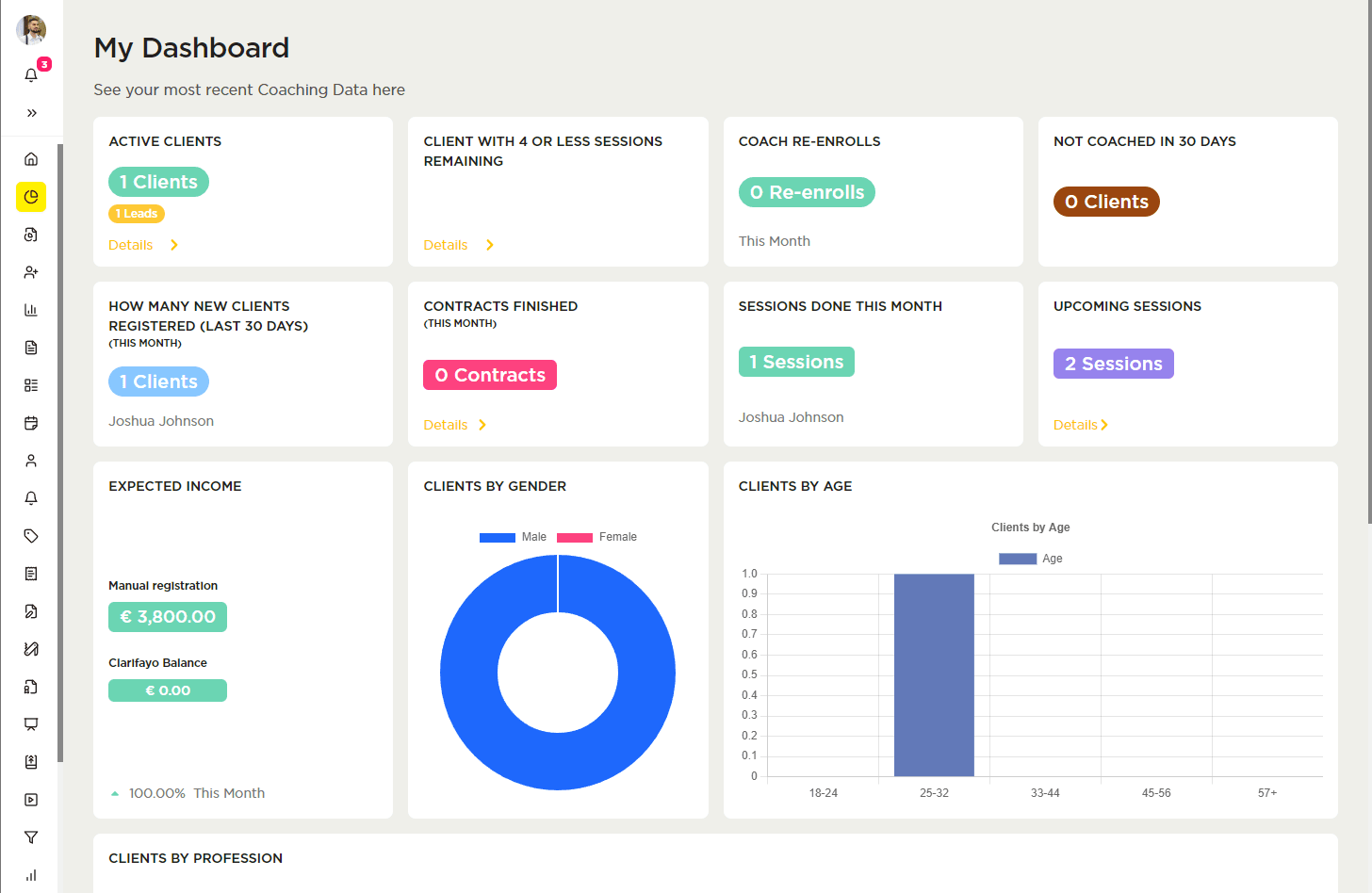Open the signature pen icon in sidebar
Image resolution: width=1372 pixels, height=893 pixels.
click(31, 648)
